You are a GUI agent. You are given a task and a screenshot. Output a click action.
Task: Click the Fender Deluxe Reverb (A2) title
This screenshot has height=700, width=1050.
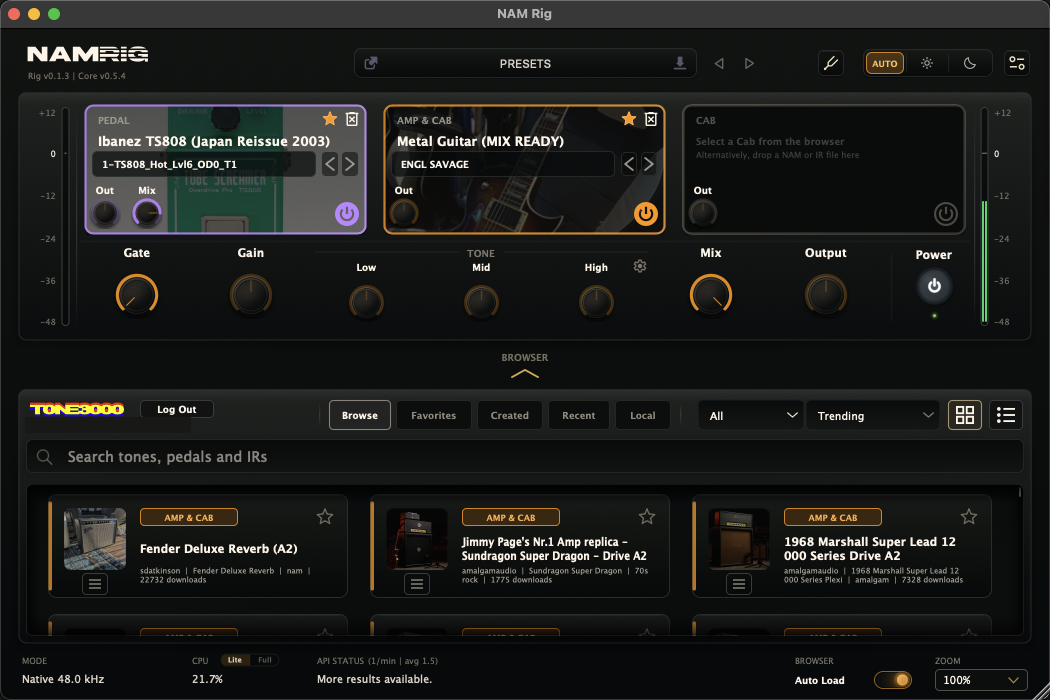(x=218, y=549)
